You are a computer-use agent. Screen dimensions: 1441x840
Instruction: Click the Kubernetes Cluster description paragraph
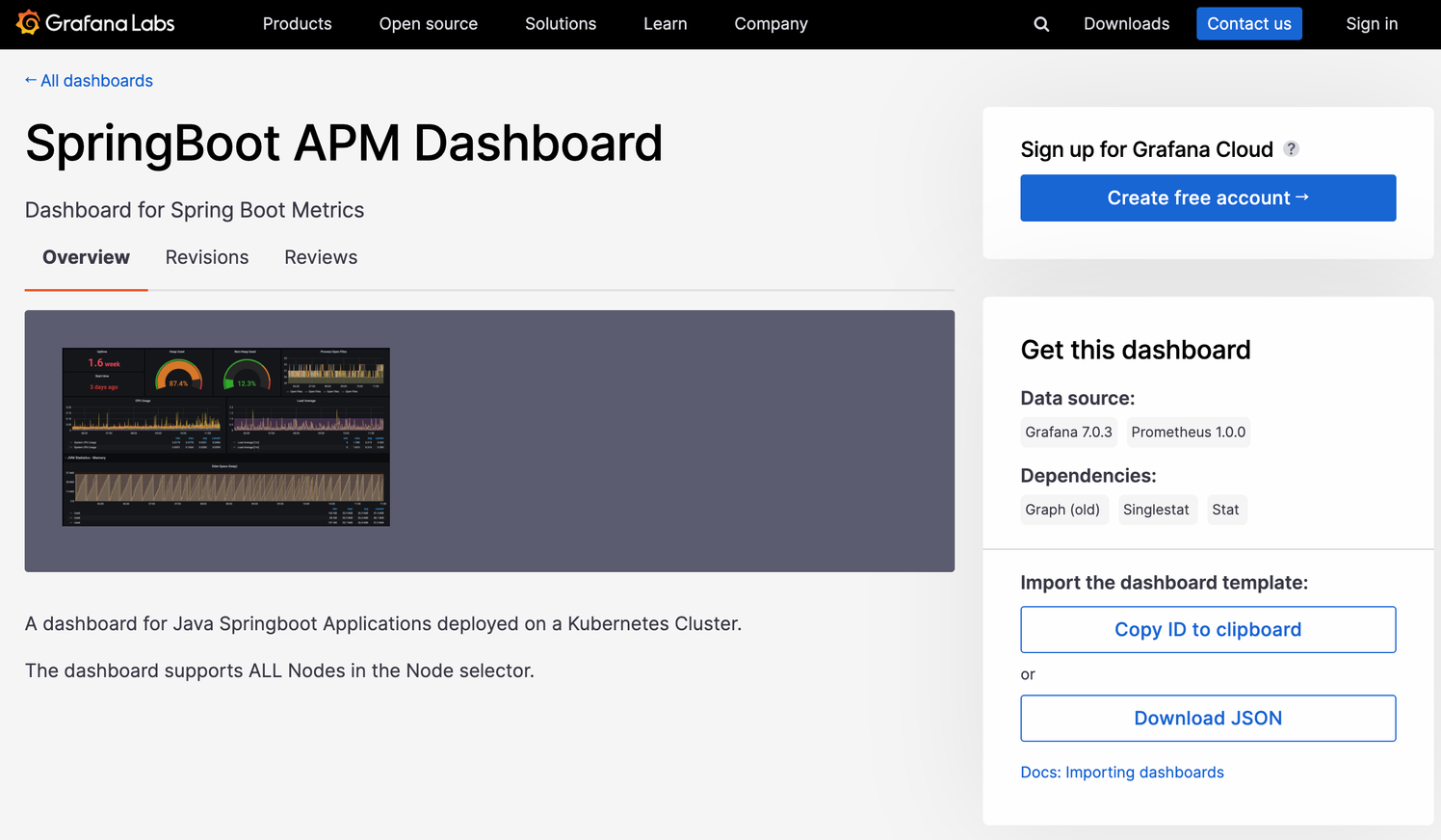tap(383, 624)
